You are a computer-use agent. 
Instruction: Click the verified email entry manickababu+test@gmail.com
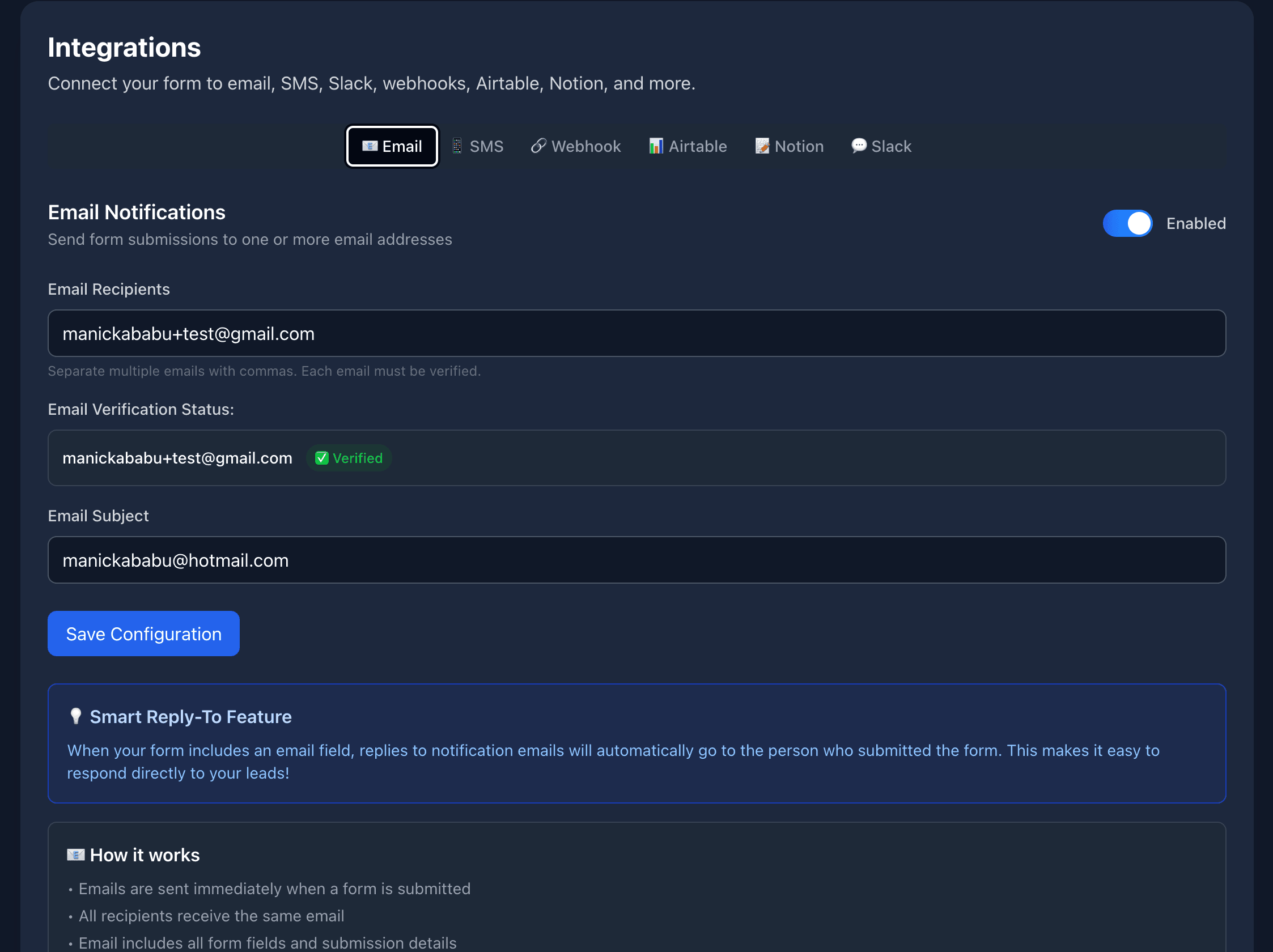pyautogui.click(x=177, y=458)
